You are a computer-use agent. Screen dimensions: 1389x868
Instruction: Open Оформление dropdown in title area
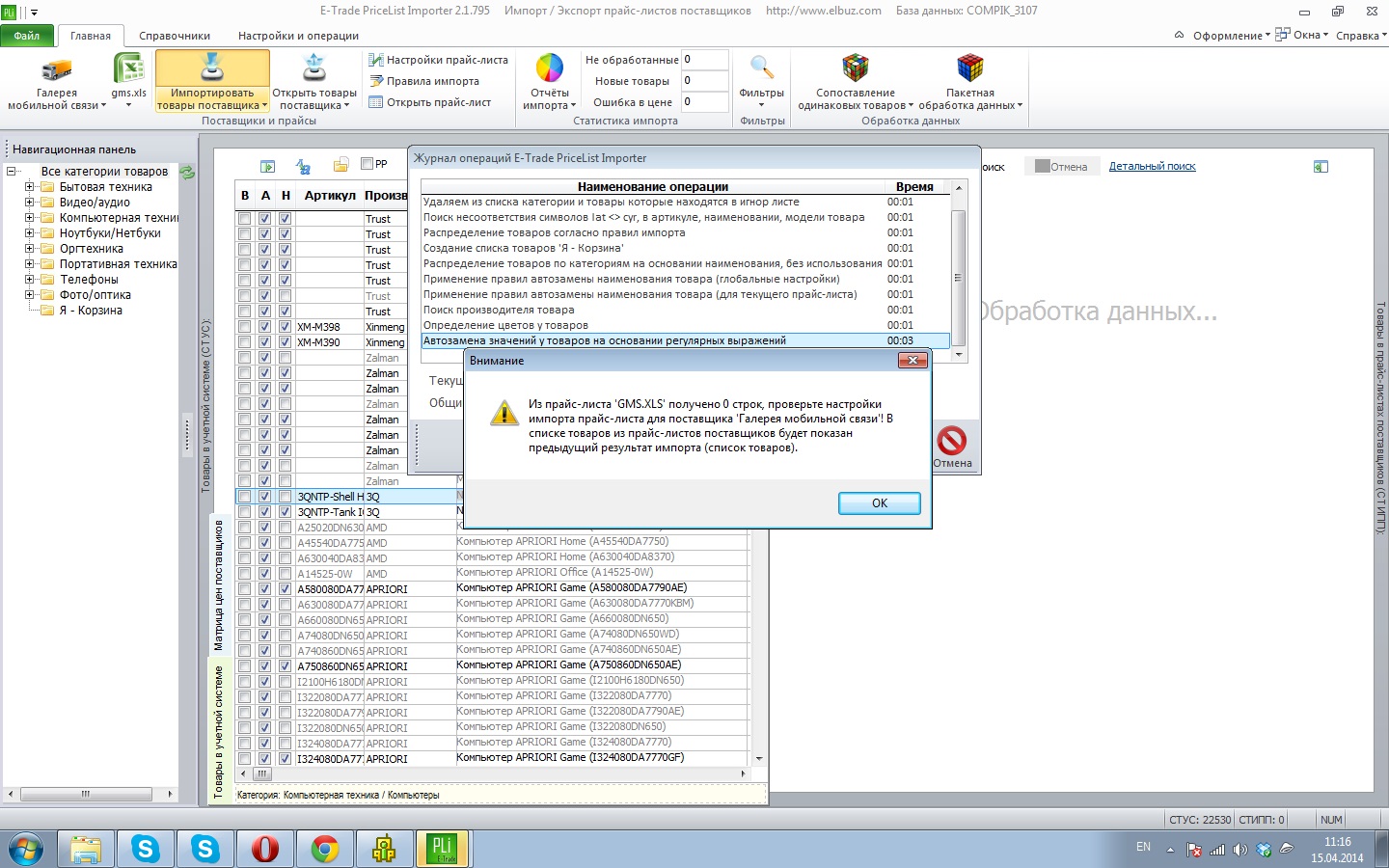[1231, 36]
